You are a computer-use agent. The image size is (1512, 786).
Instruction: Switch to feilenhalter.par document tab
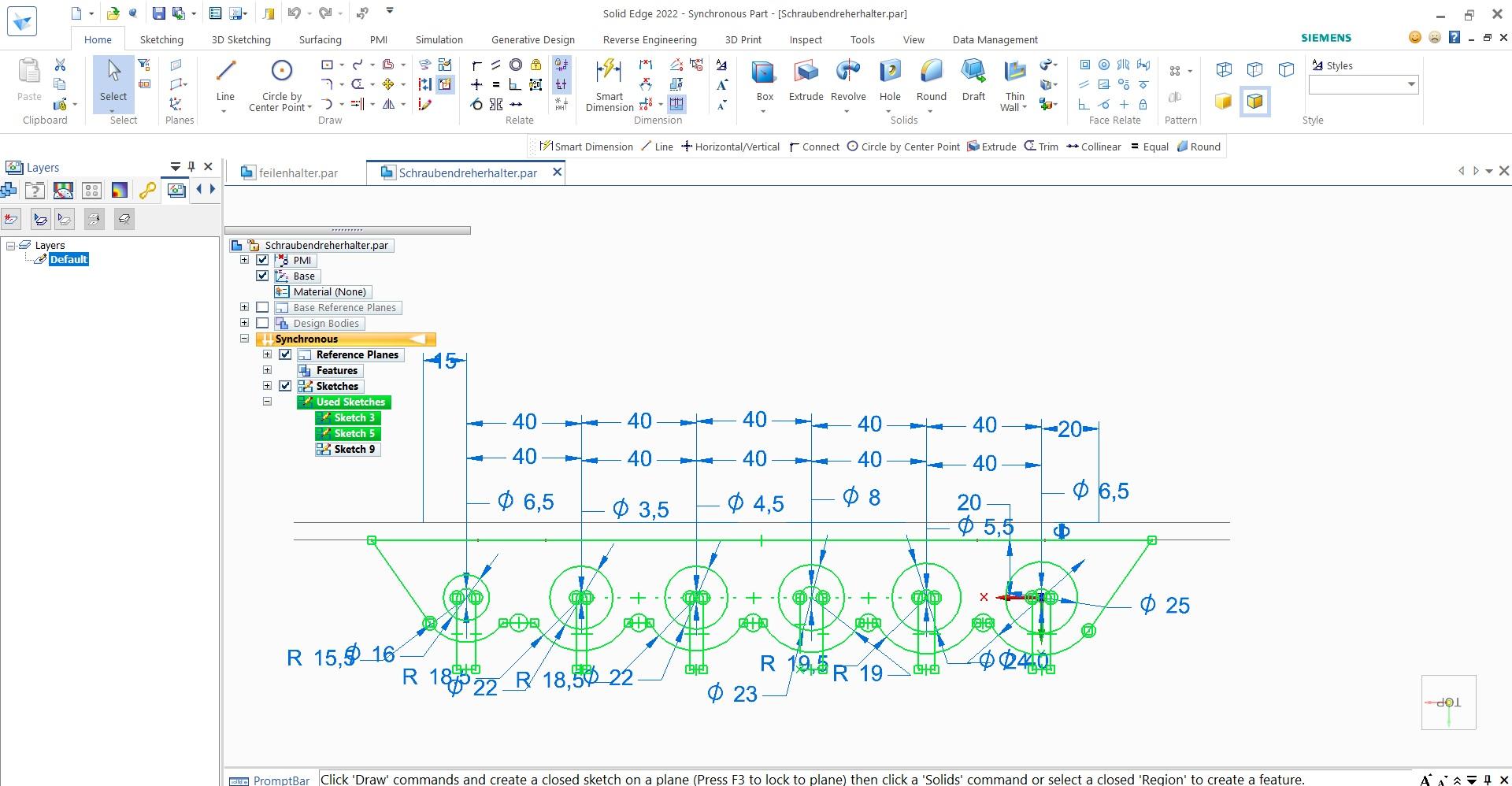click(x=290, y=173)
